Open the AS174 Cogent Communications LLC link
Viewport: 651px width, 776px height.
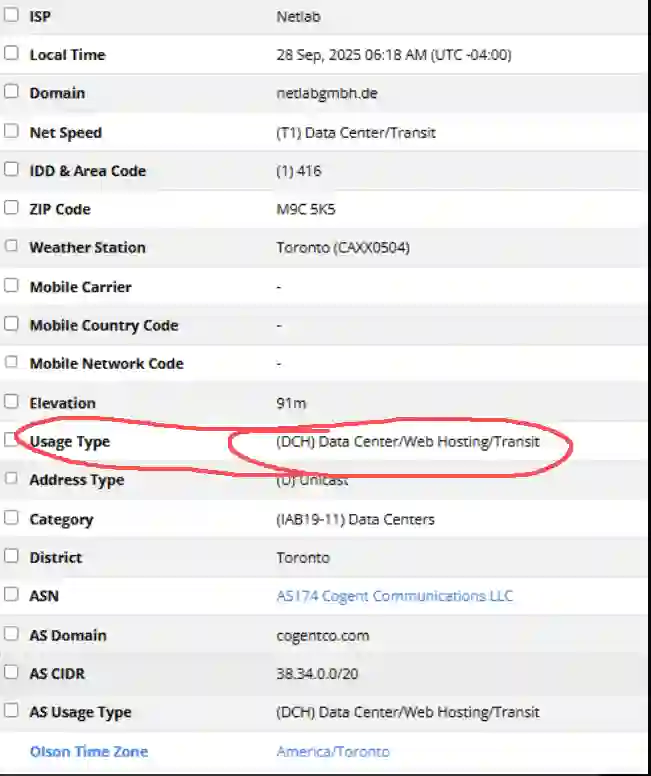[x=394, y=596]
